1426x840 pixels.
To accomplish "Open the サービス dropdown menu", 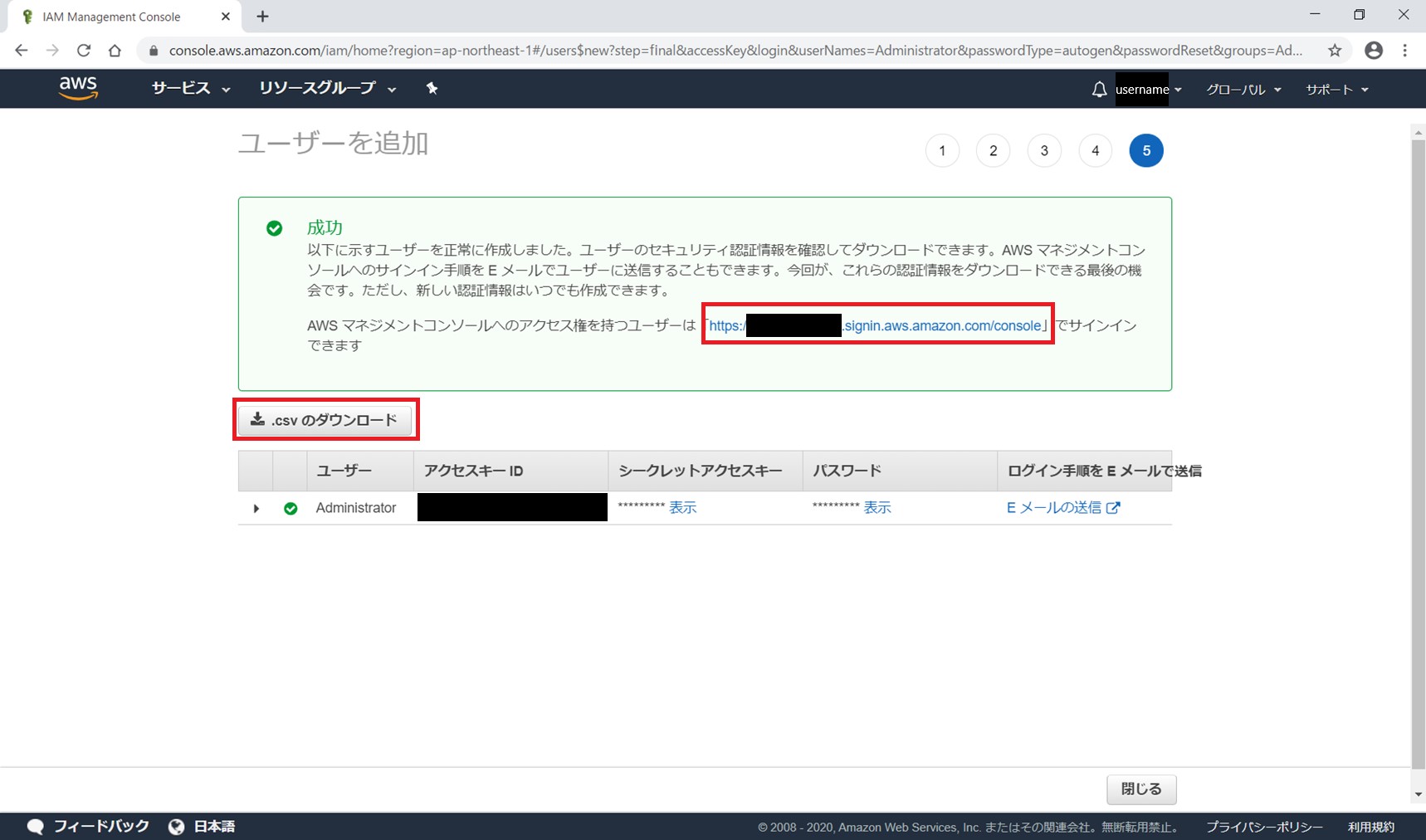I will point(191,88).
